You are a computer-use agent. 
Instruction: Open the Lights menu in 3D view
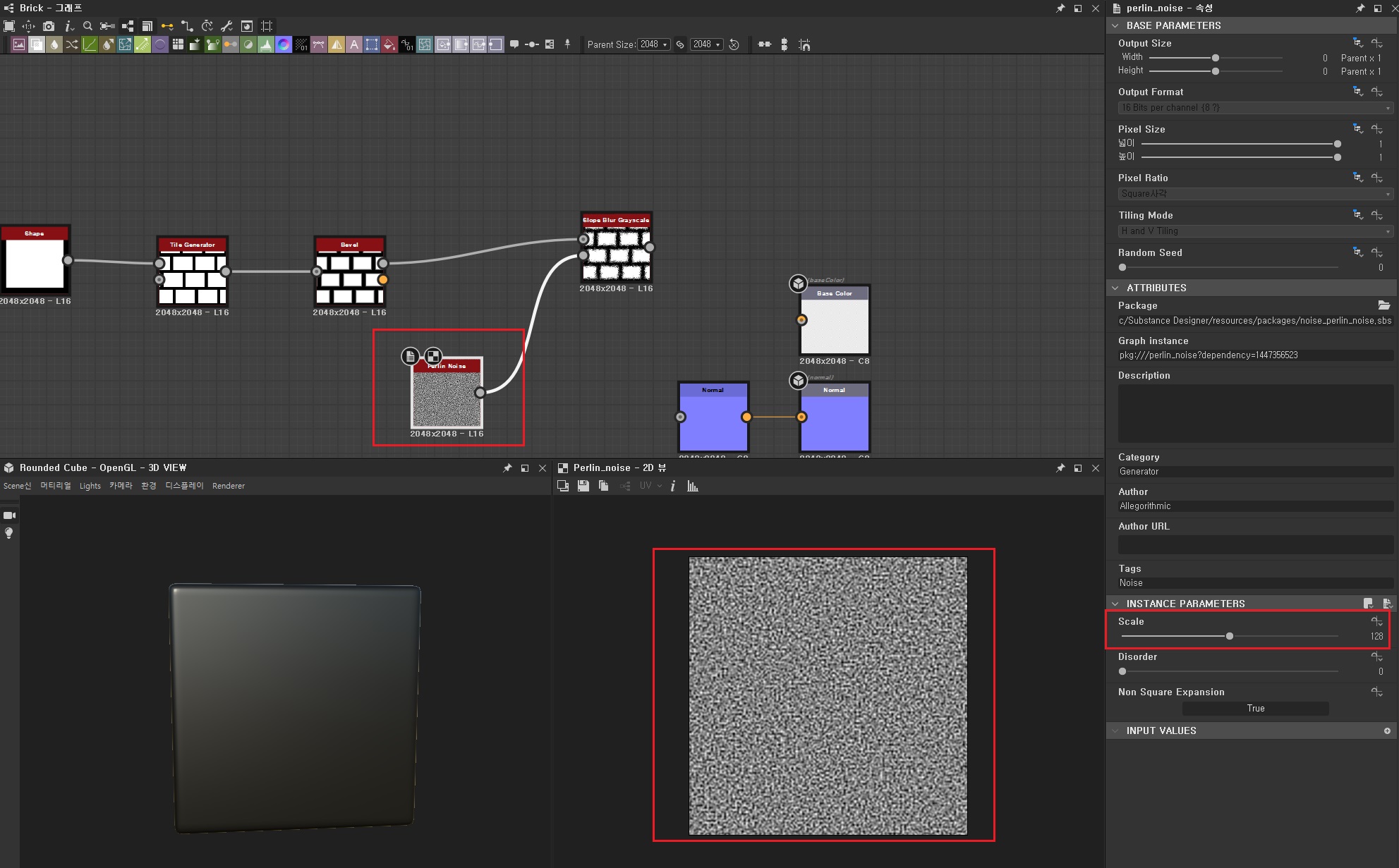(90, 486)
